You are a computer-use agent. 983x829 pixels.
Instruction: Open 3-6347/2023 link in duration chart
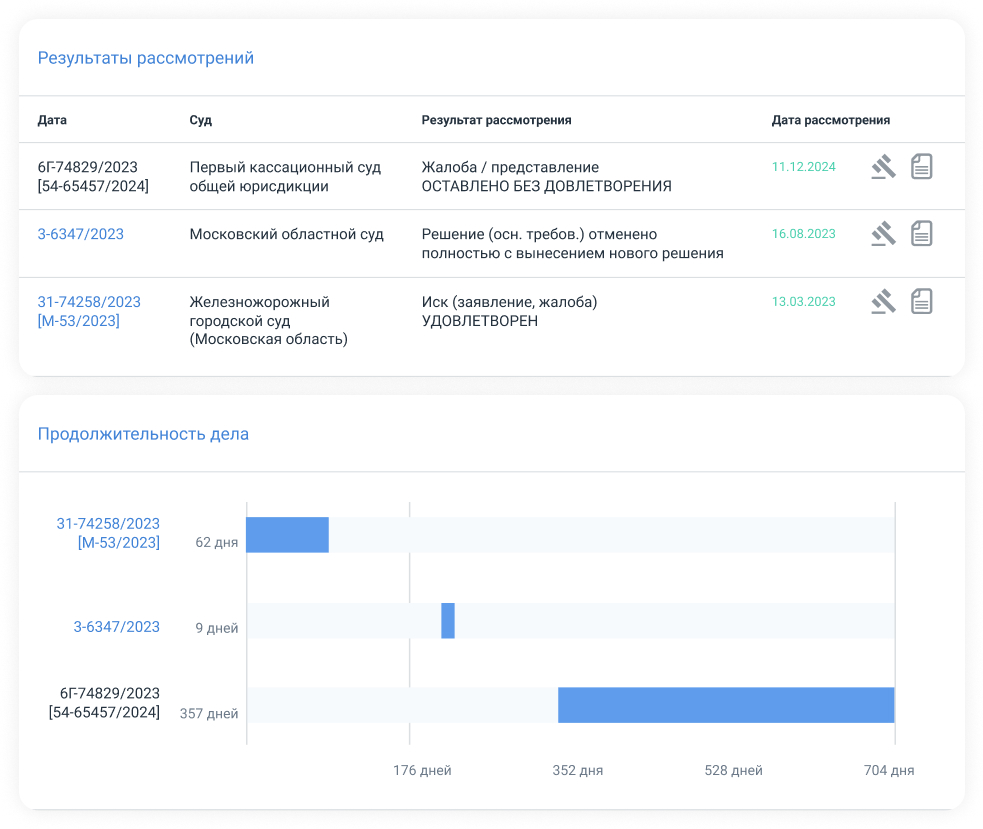click(116, 627)
